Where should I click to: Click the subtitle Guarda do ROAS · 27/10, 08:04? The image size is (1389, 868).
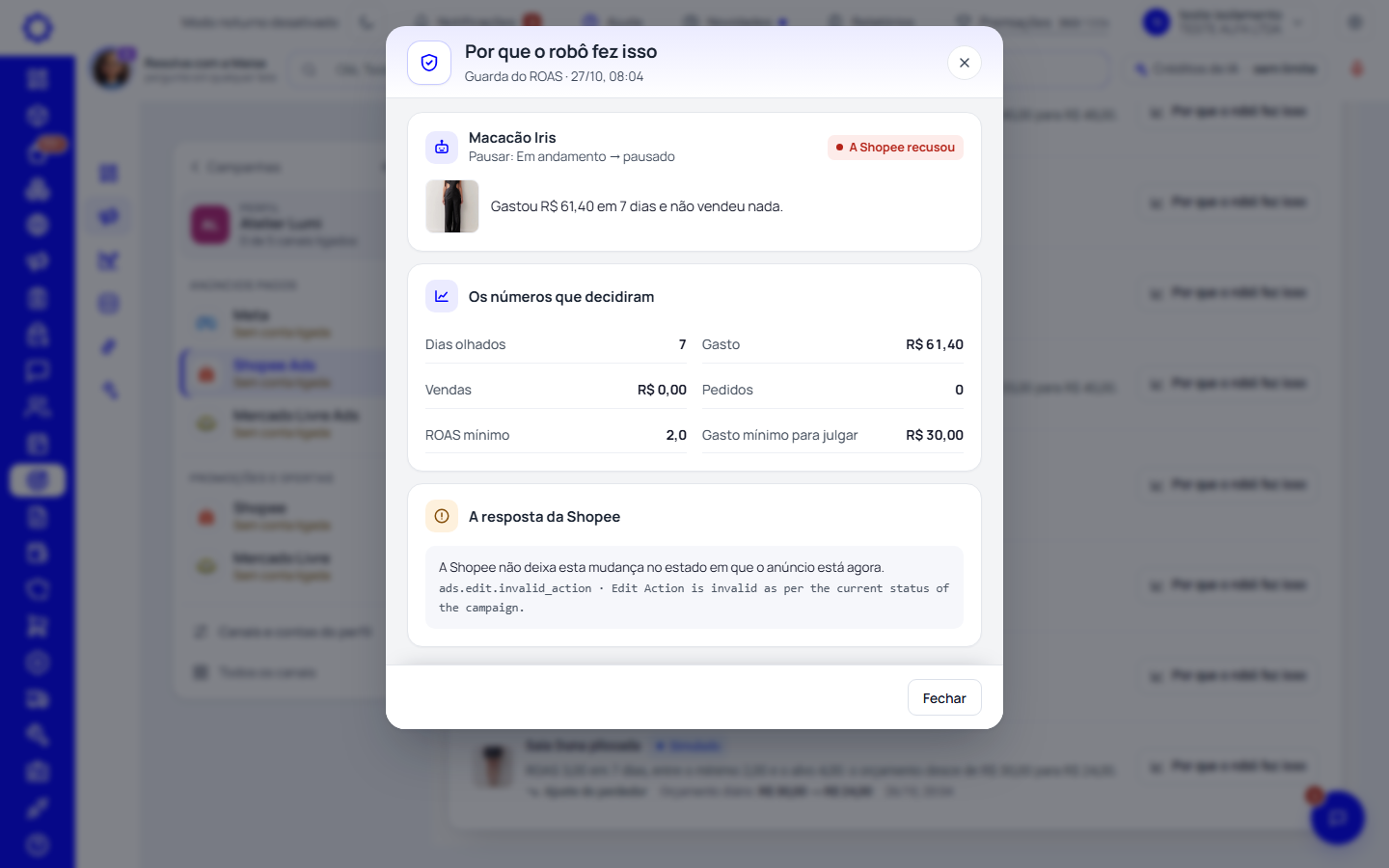click(554, 76)
